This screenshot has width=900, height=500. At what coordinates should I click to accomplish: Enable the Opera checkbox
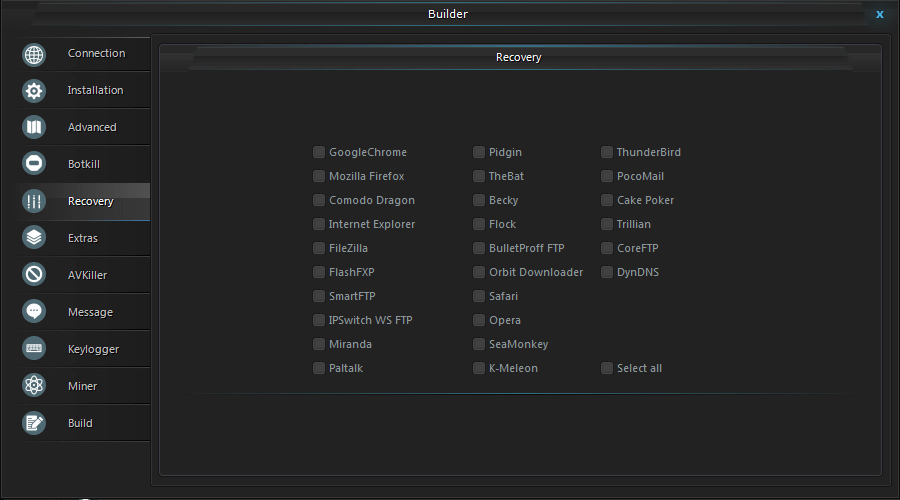tap(479, 320)
